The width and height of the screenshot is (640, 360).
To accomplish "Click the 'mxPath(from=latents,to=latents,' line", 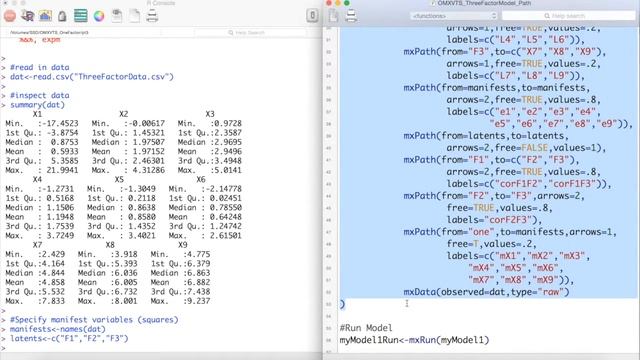I will (486, 136).
